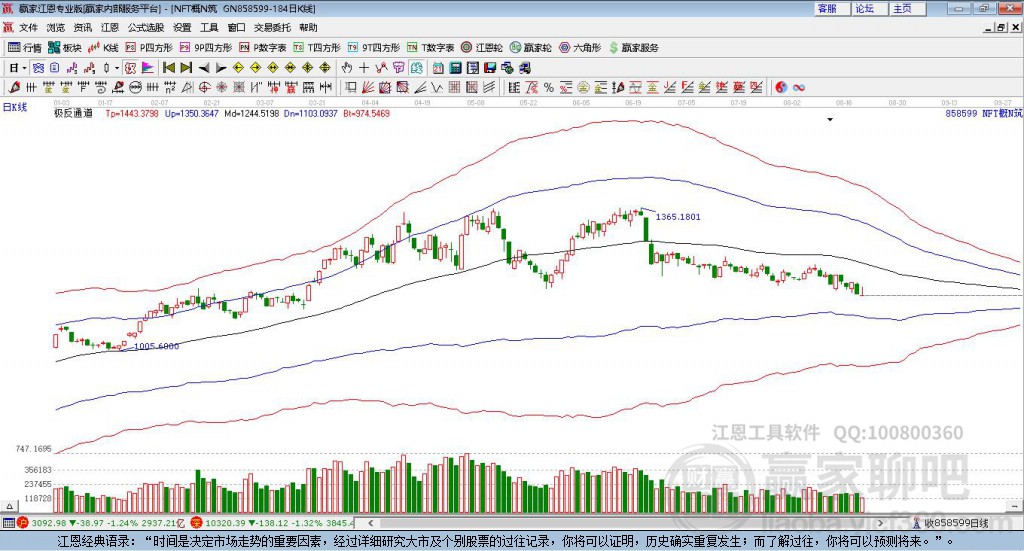Click the red floppy disk save icon

tap(490, 68)
